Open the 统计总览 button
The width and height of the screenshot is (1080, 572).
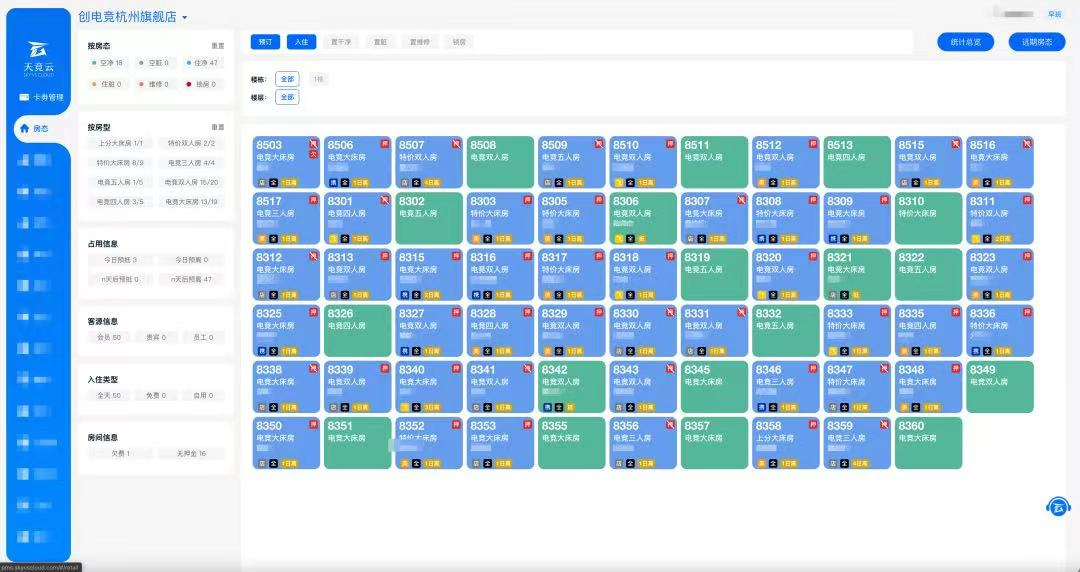pos(965,42)
